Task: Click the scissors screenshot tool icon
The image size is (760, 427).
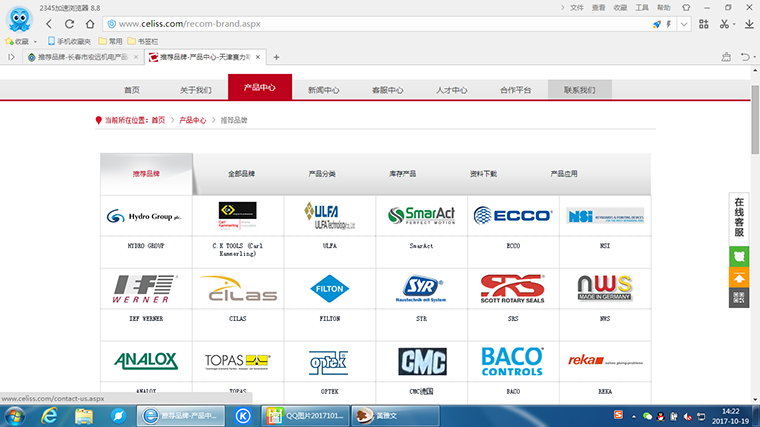Action: pyautogui.click(x=724, y=24)
